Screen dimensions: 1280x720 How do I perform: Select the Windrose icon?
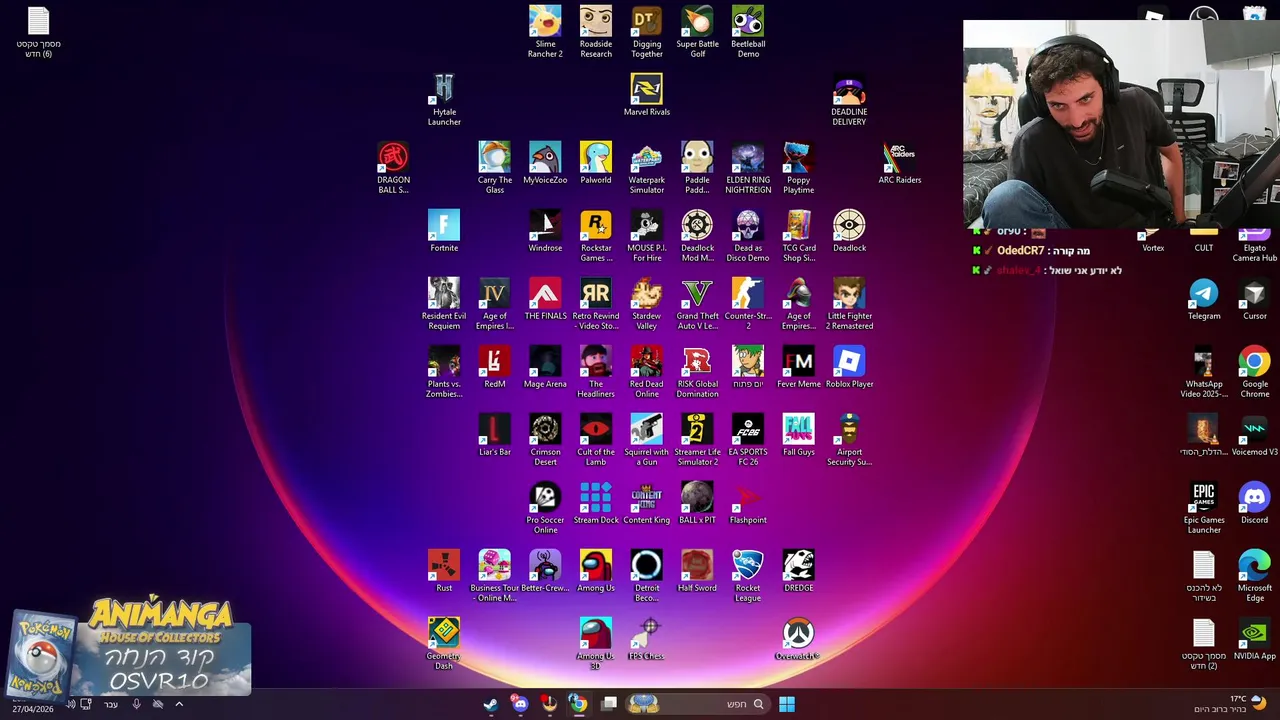pos(545,231)
